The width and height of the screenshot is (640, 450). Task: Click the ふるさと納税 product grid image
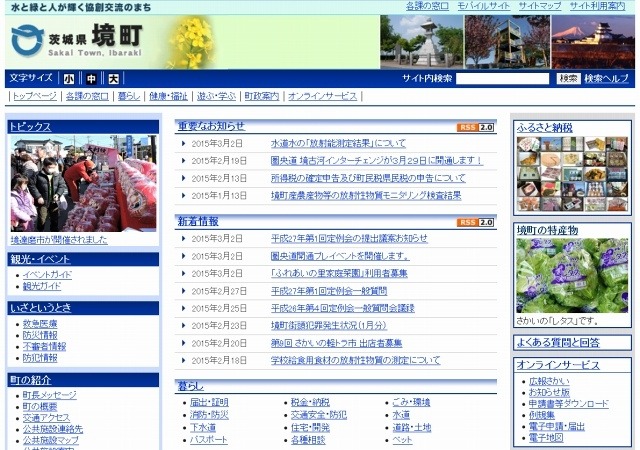[x=572, y=174]
